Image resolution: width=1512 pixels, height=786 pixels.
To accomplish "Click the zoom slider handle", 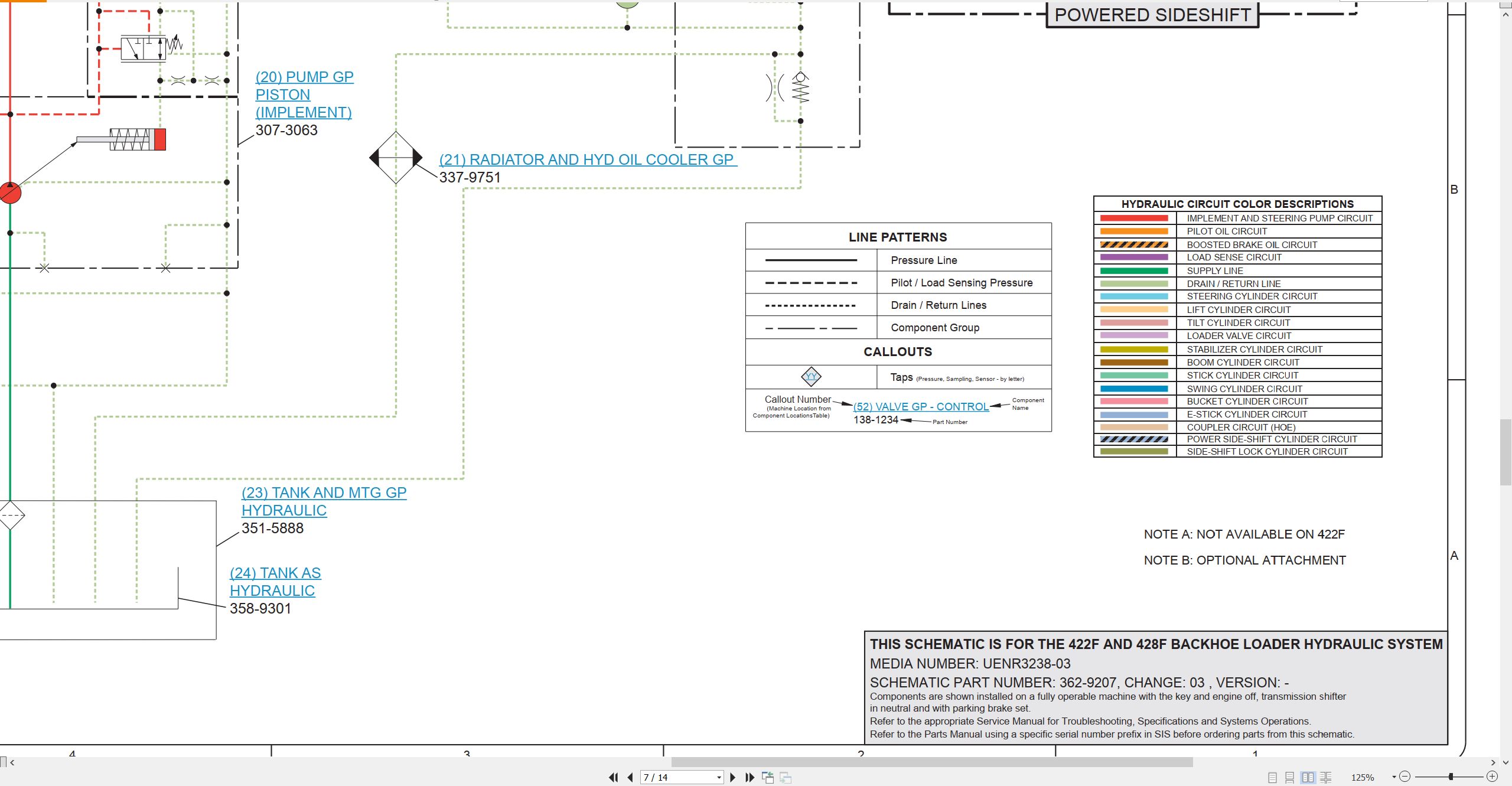I will 1451,777.
